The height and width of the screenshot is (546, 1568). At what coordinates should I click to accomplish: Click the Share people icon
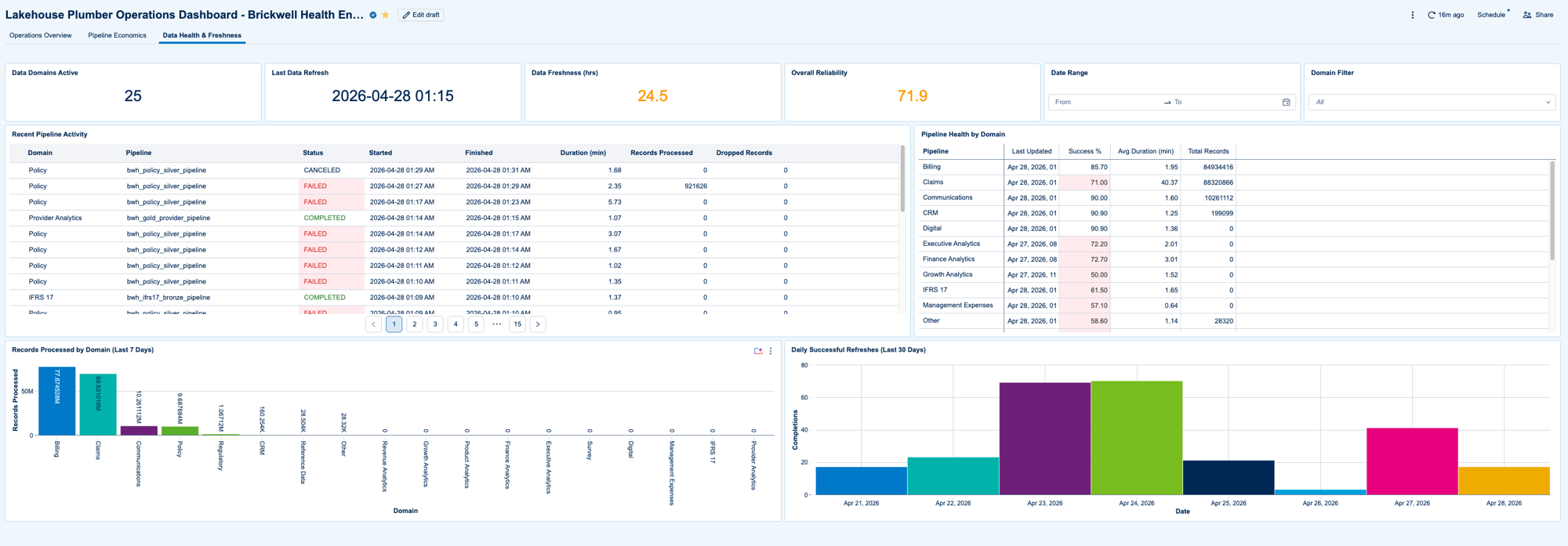[1527, 15]
